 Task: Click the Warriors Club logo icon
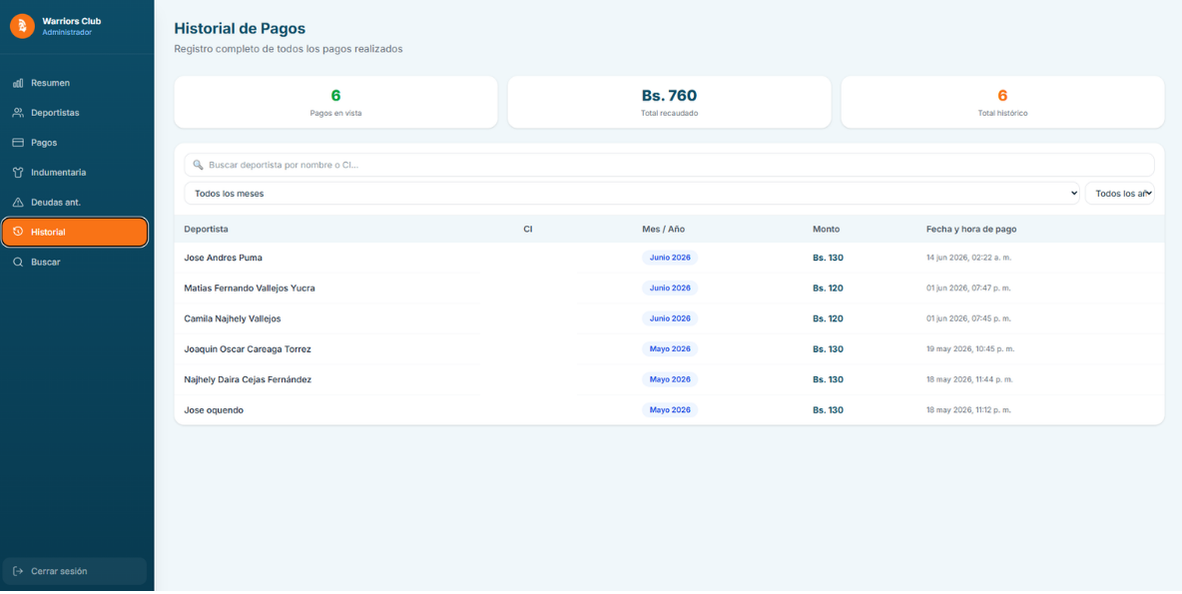[22, 26]
